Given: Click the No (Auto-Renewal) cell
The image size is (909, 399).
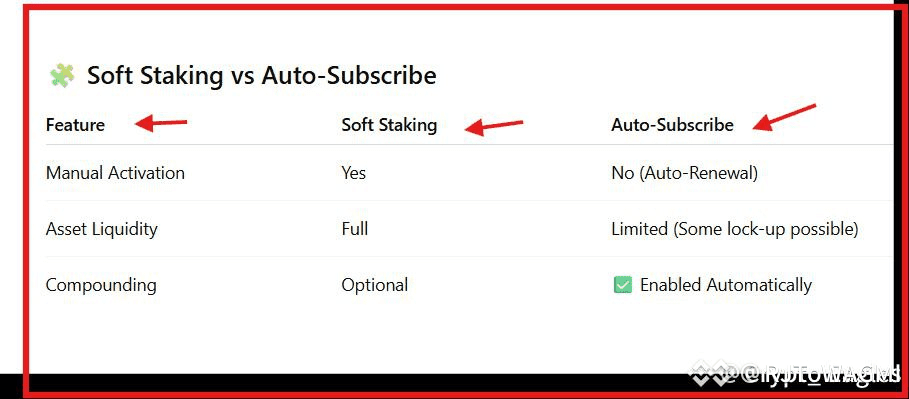Looking at the screenshot, I should tap(685, 173).
